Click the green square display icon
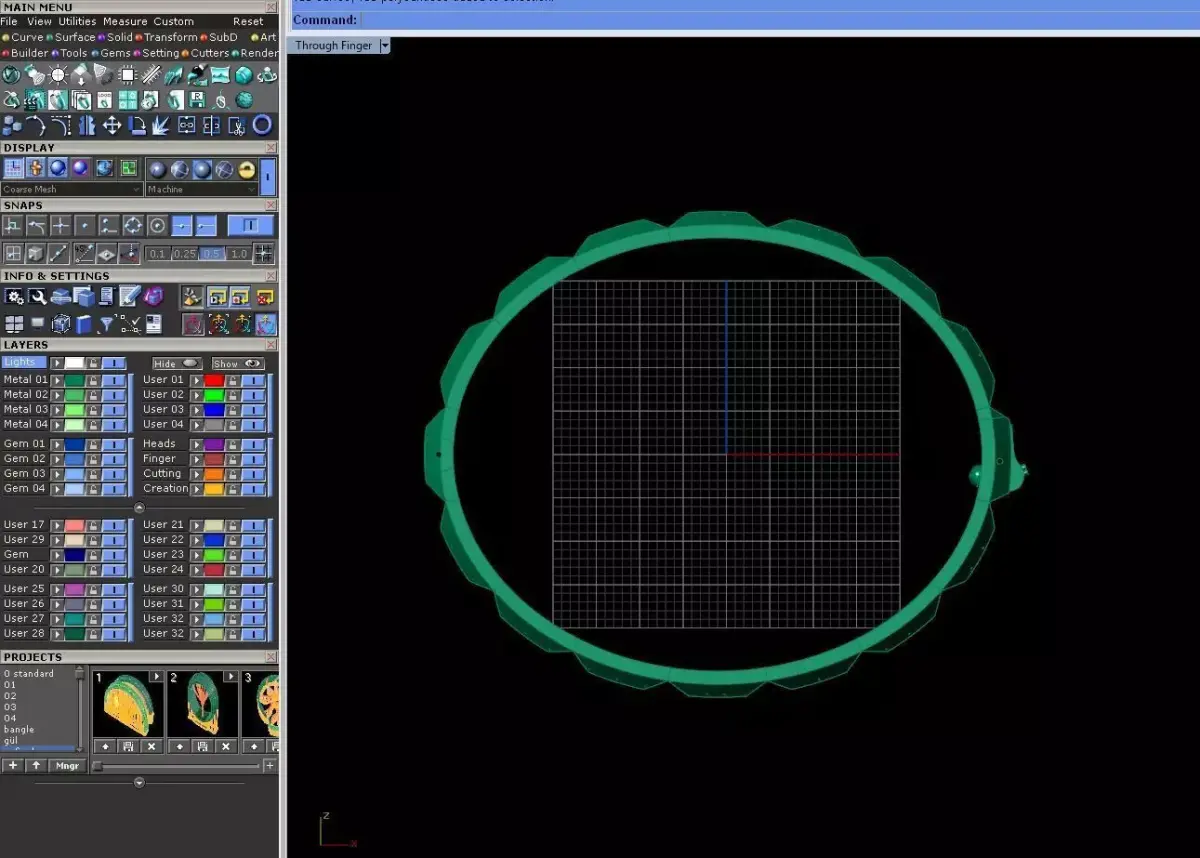This screenshot has width=1200, height=858. click(129, 168)
